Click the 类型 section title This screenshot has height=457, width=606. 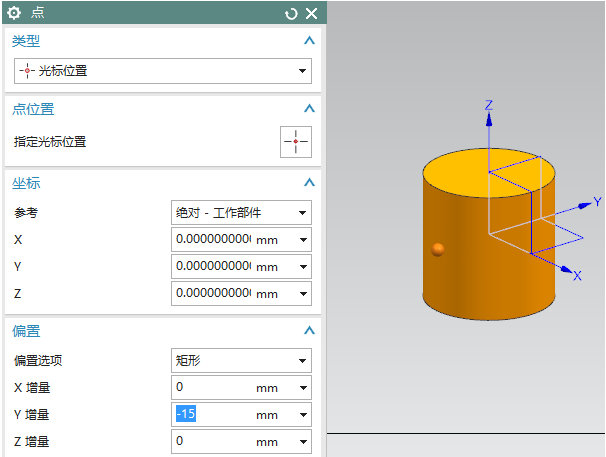[26, 41]
